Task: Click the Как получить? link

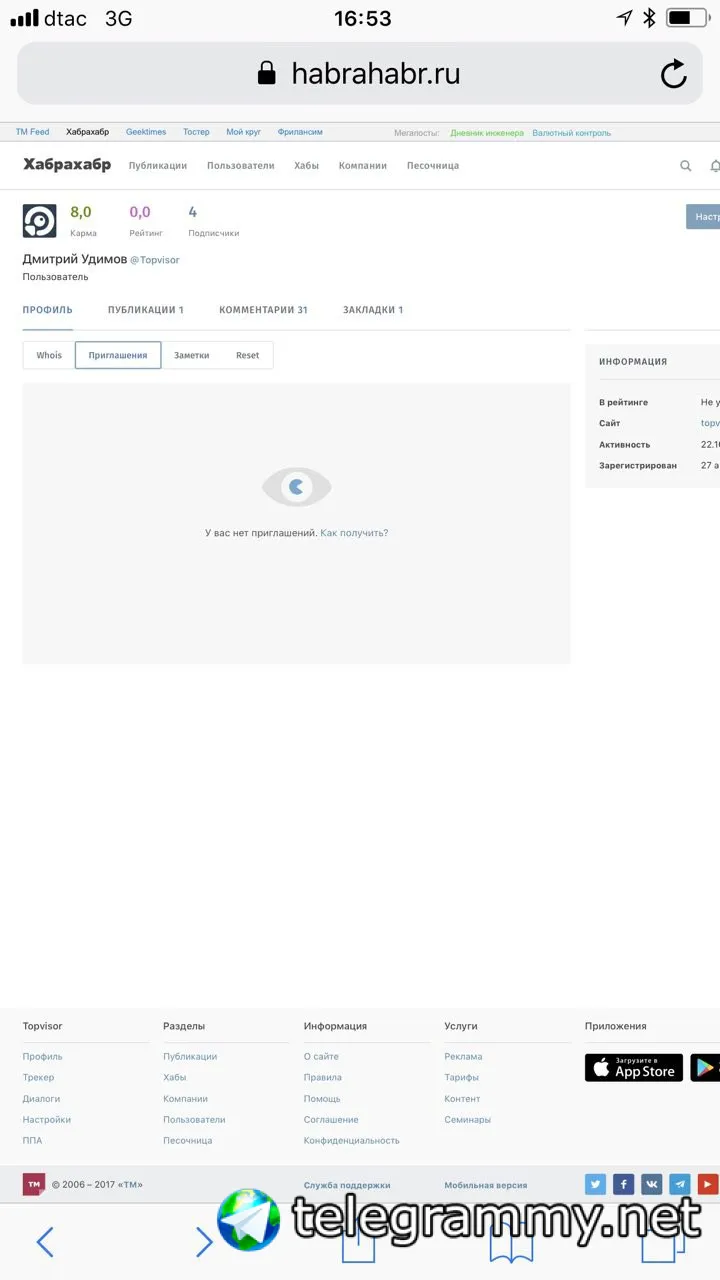Action: (x=354, y=533)
